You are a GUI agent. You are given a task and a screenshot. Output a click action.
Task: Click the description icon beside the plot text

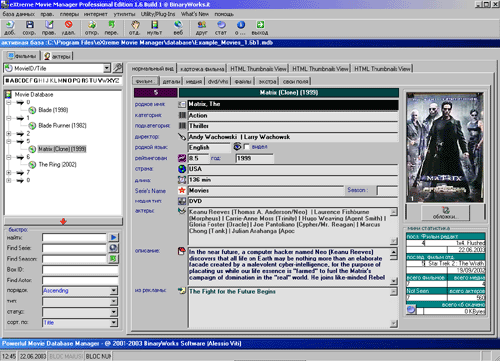(x=182, y=251)
